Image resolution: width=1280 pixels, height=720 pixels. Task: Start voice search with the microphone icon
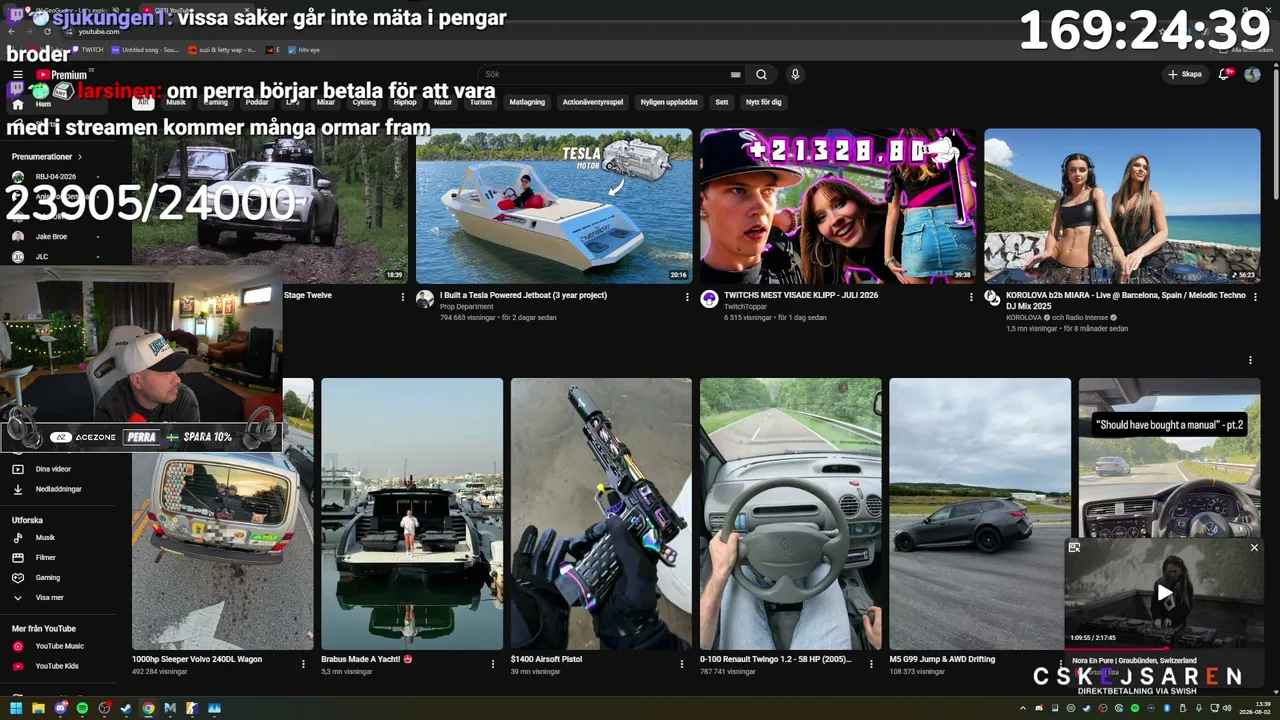point(795,75)
